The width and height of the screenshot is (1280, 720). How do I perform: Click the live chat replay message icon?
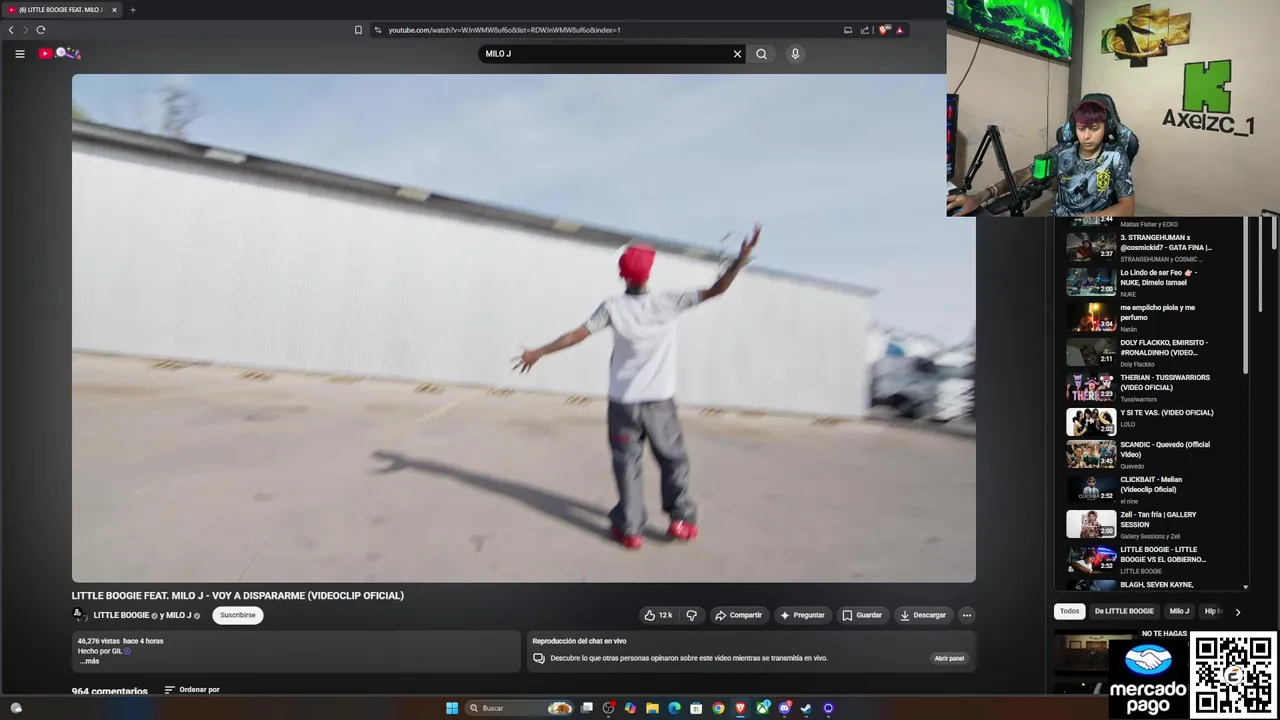pos(539,658)
